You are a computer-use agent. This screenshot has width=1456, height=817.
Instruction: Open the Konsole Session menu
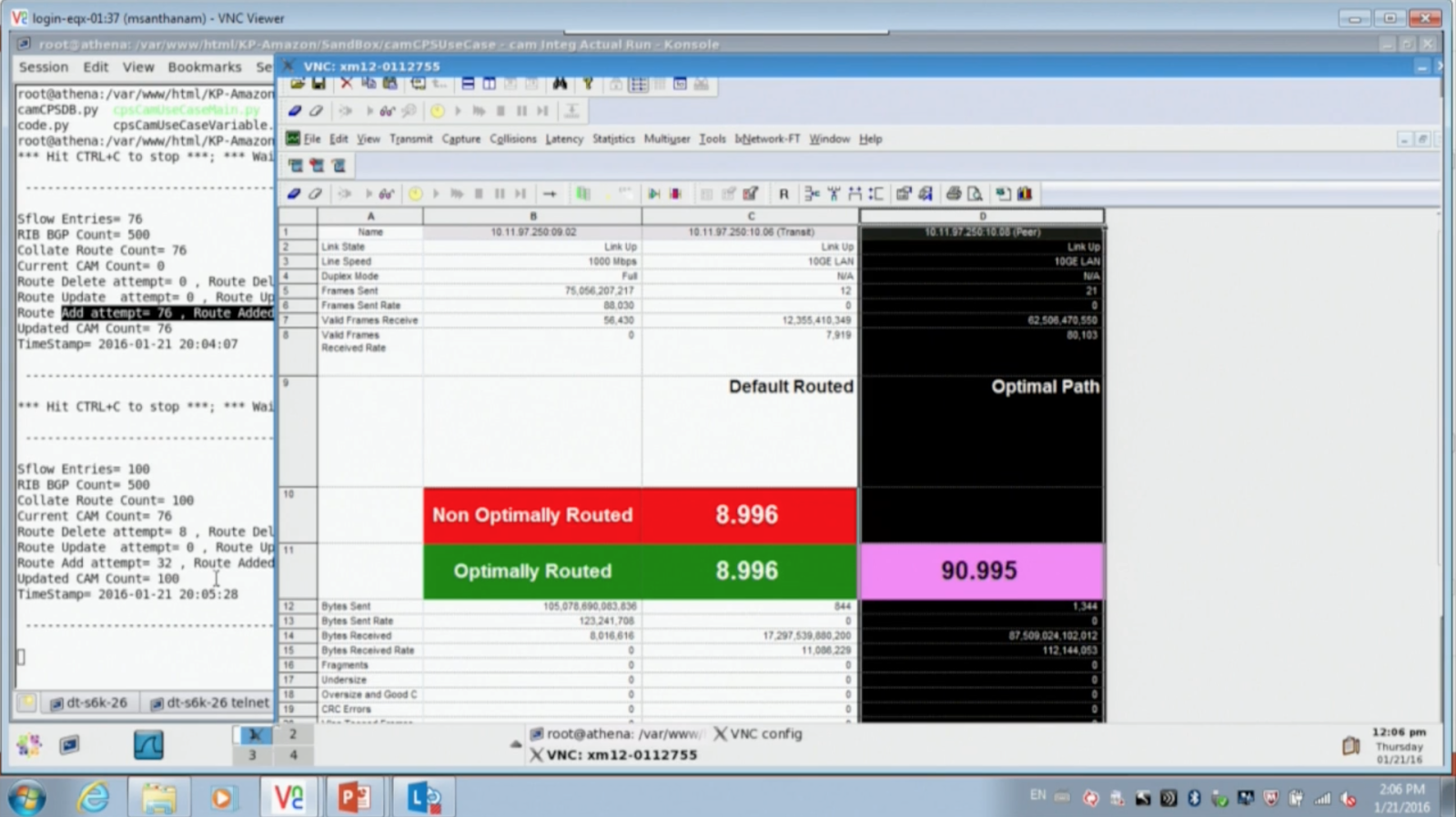(44, 67)
